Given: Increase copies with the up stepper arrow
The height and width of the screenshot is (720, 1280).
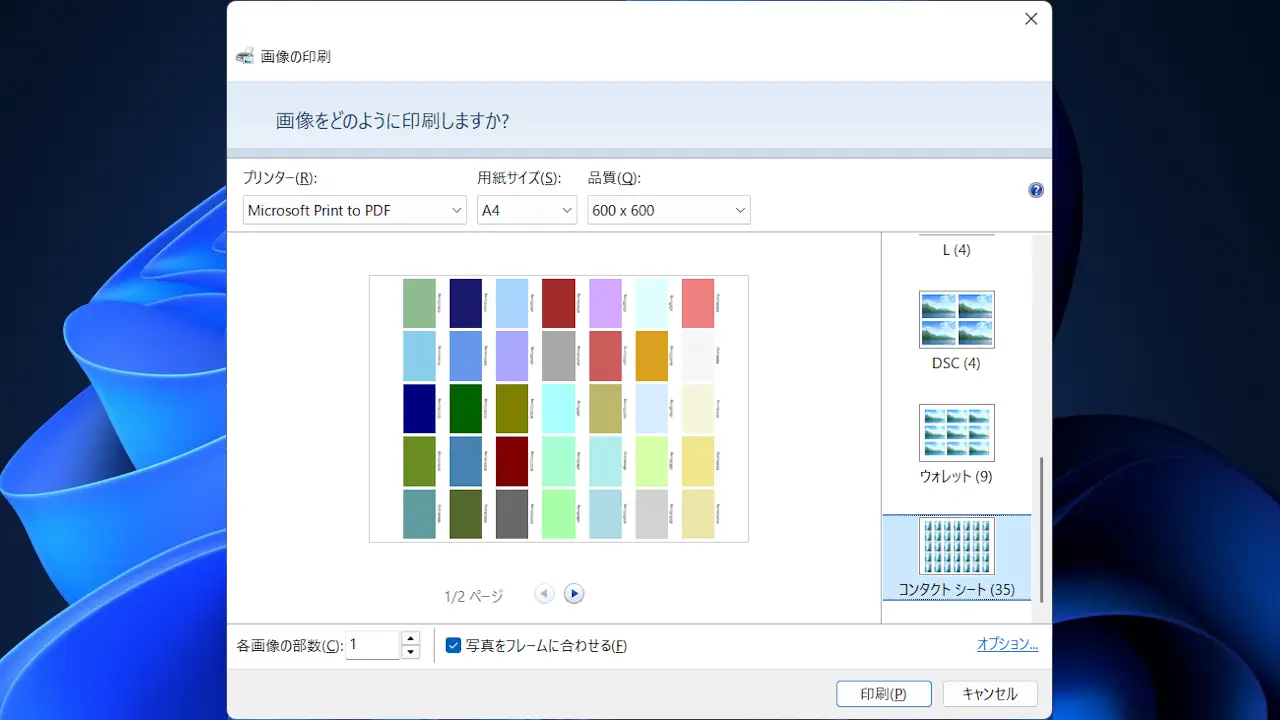Looking at the screenshot, I should coord(410,638).
